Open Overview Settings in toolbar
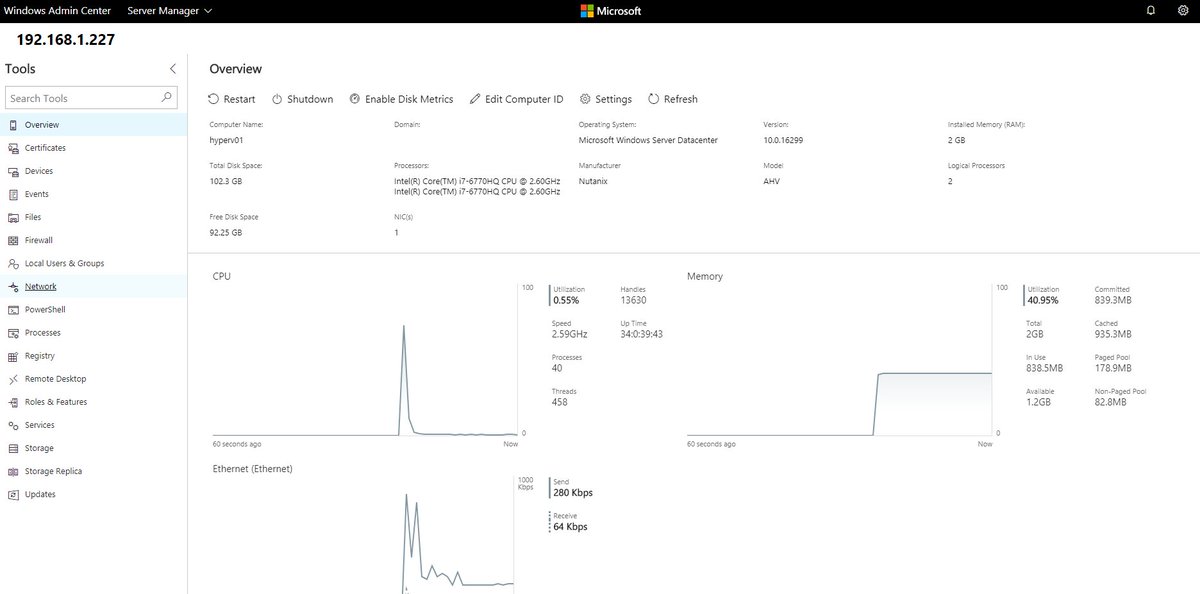The image size is (1200, 594). point(606,99)
